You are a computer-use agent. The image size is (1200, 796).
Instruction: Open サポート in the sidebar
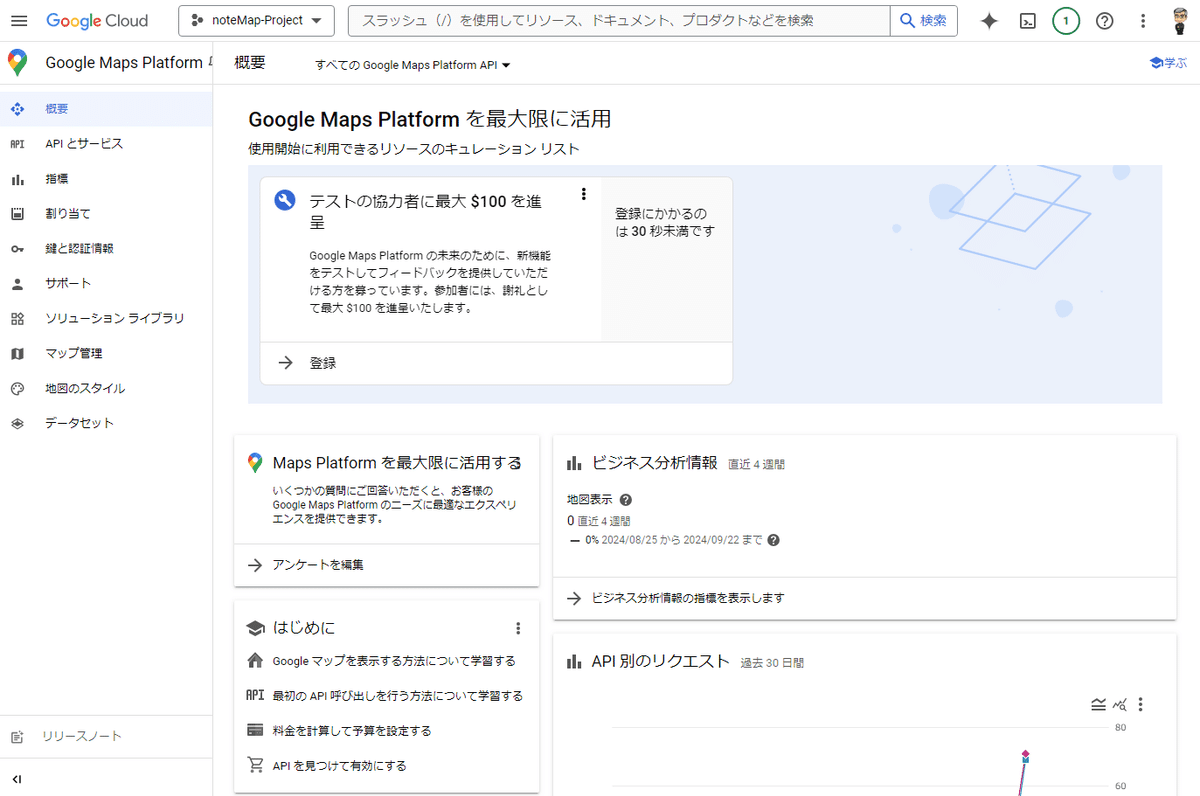pyautogui.click(x=106, y=283)
